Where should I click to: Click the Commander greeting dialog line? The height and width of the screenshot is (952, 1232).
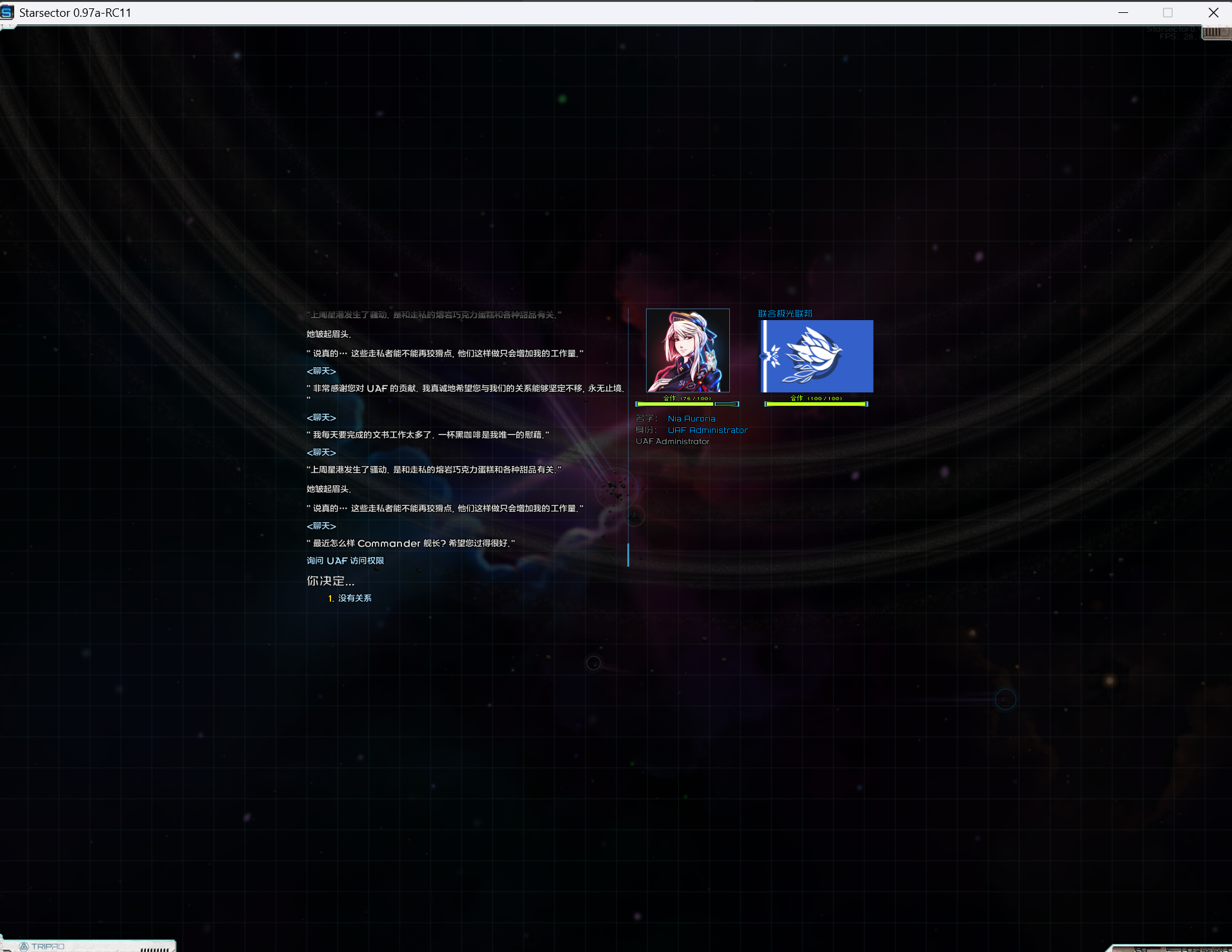[x=410, y=543]
